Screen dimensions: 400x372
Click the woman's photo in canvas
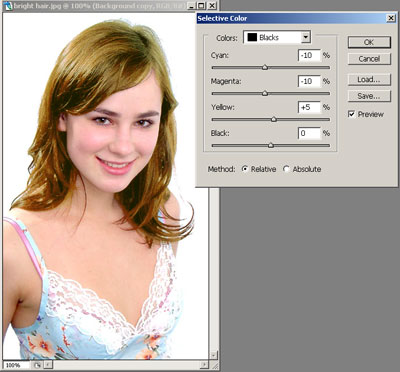coord(105,187)
